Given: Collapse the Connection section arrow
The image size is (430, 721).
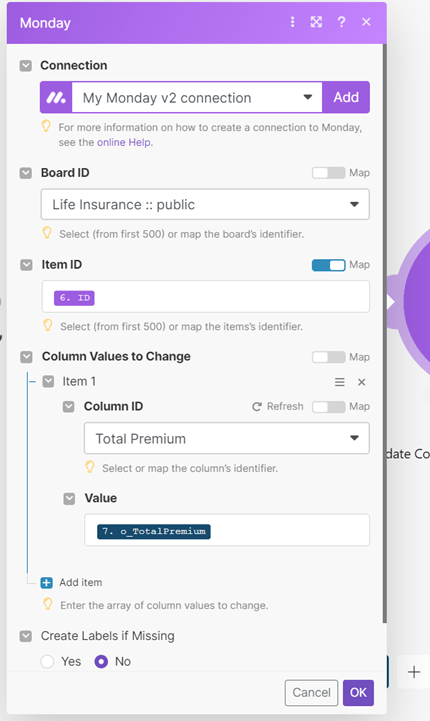Looking at the screenshot, I should (26, 65).
